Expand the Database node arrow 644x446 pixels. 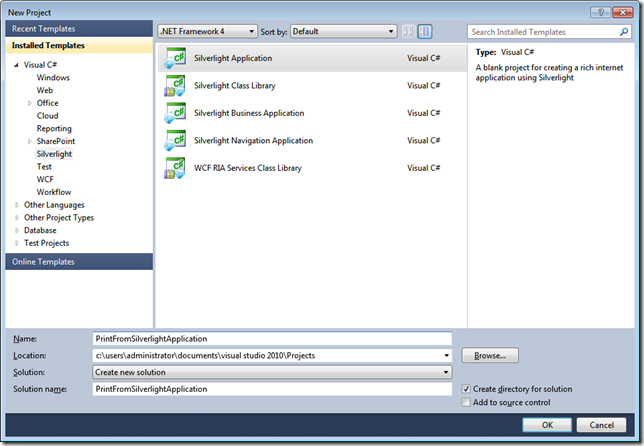pyautogui.click(x=17, y=230)
